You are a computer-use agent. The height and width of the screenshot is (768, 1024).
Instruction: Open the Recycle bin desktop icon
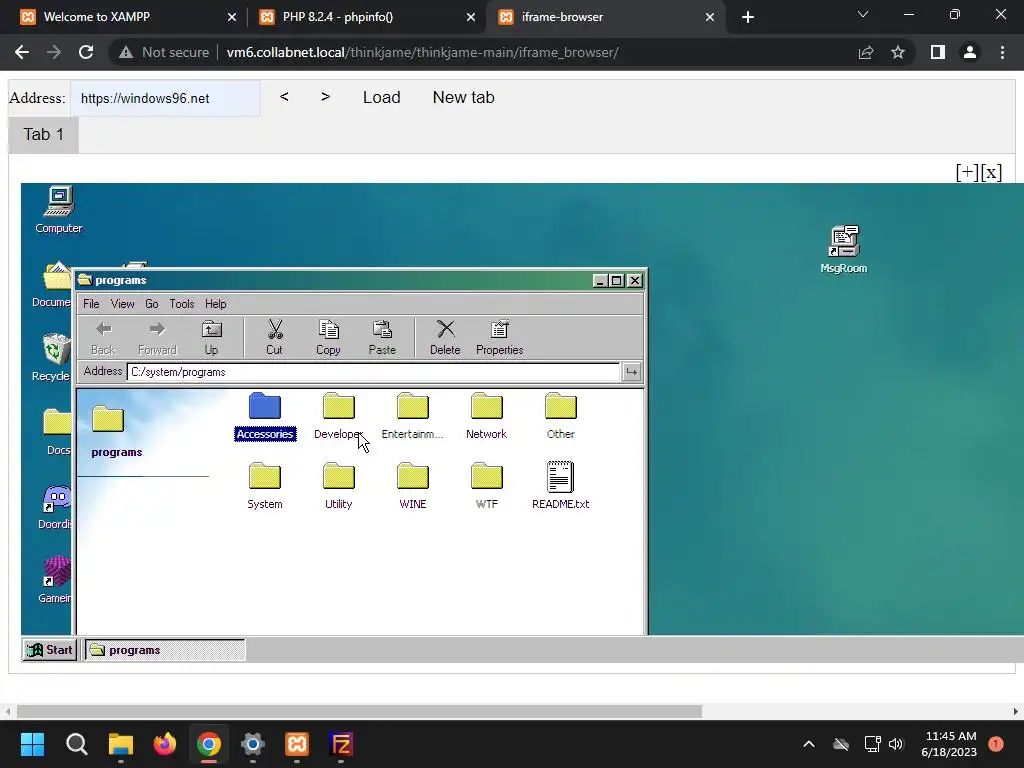(52, 357)
